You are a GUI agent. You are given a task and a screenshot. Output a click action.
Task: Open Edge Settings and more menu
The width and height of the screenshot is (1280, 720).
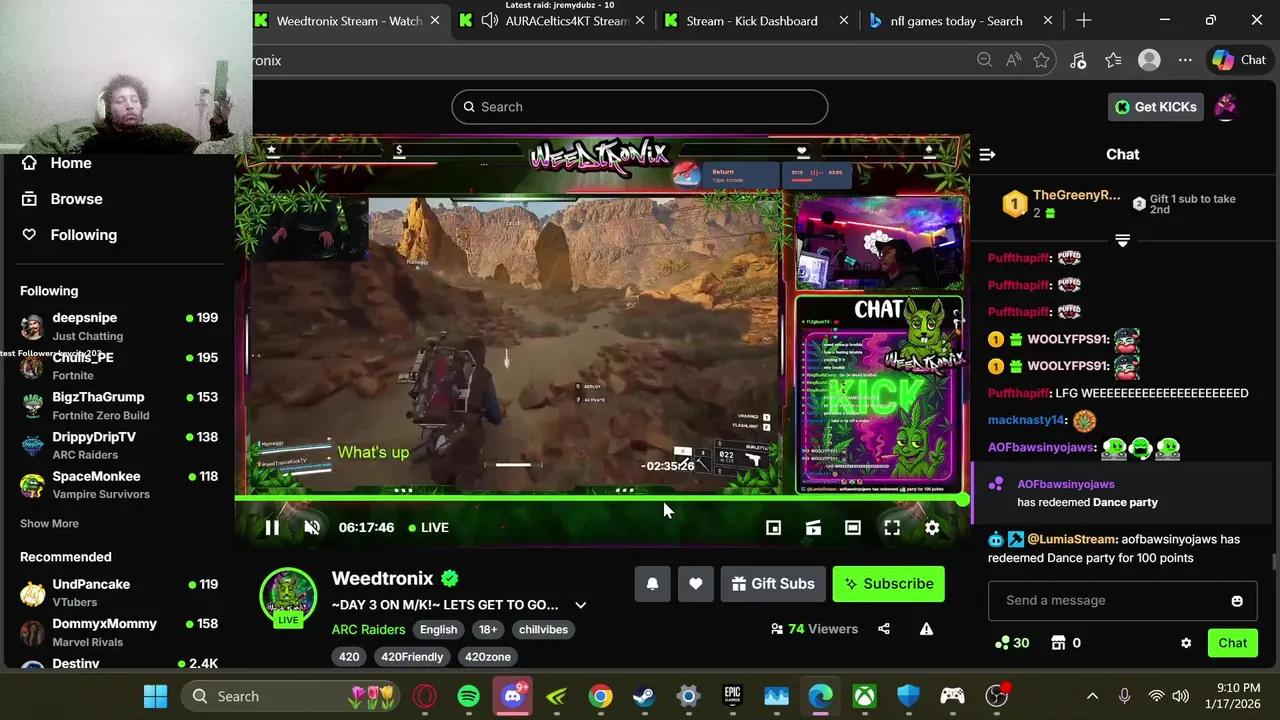(1185, 60)
